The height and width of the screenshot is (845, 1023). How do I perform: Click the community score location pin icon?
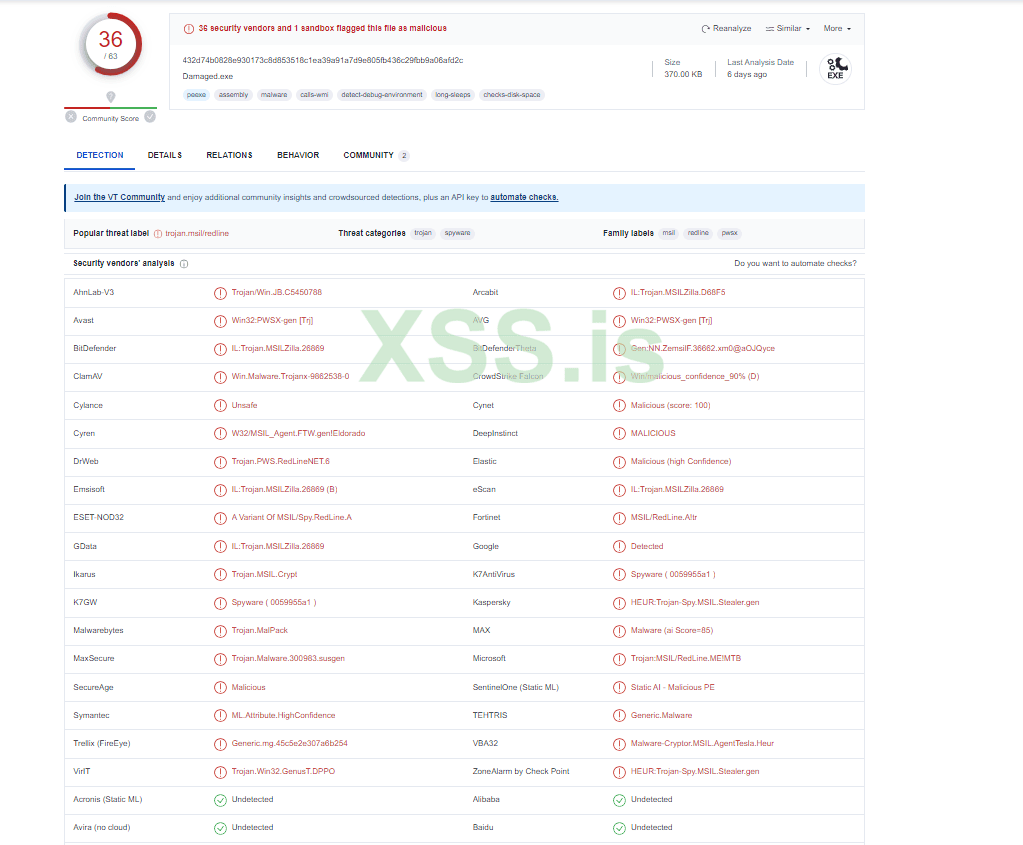pyautogui.click(x=111, y=97)
